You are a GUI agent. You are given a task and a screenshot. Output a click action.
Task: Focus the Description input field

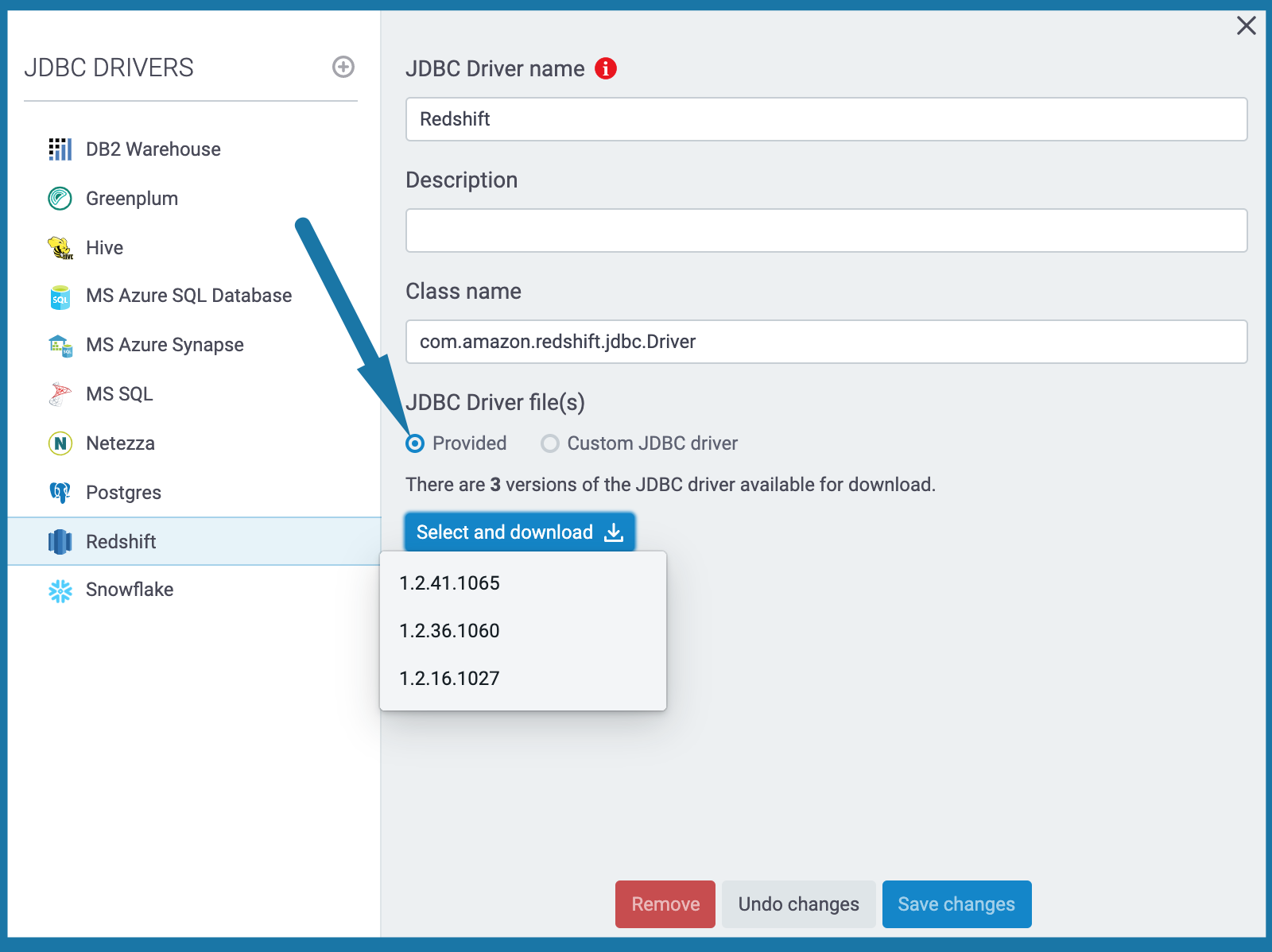[827, 230]
